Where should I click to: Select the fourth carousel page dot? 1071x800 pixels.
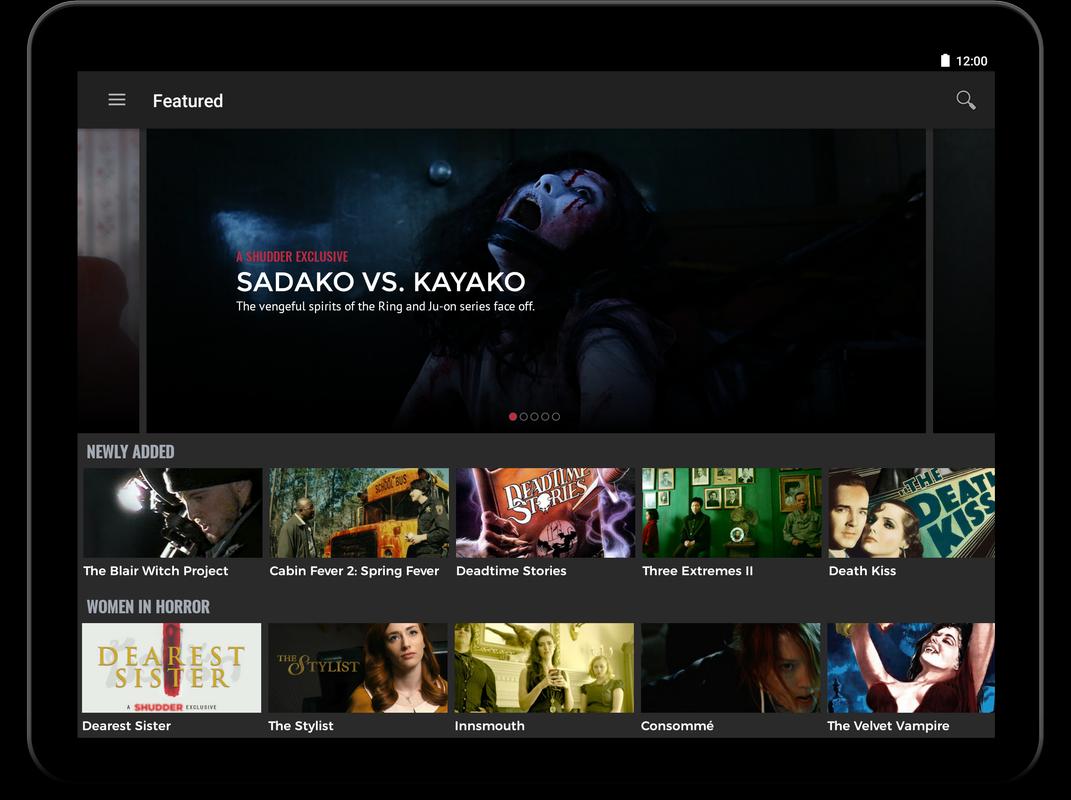[545, 417]
